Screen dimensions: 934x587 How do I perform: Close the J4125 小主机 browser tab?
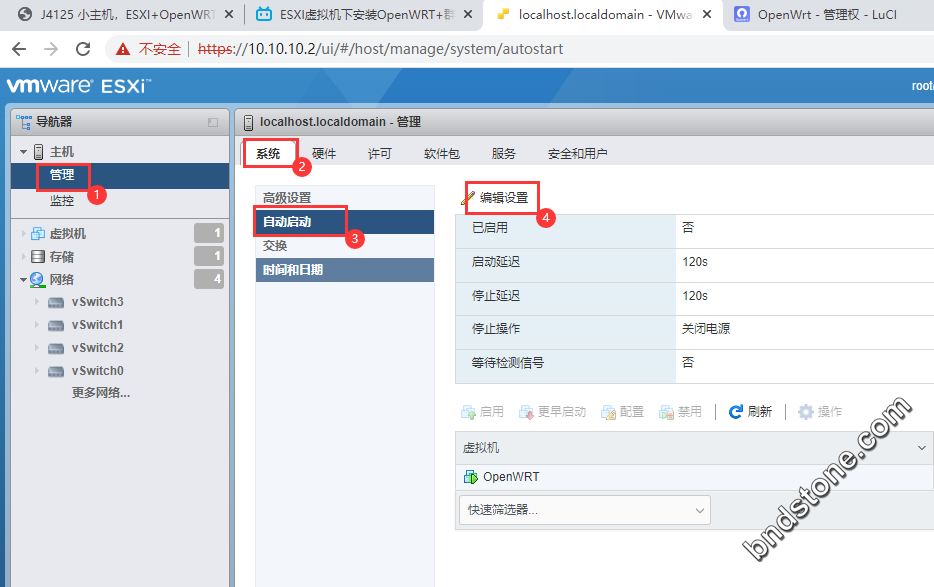tap(229, 14)
